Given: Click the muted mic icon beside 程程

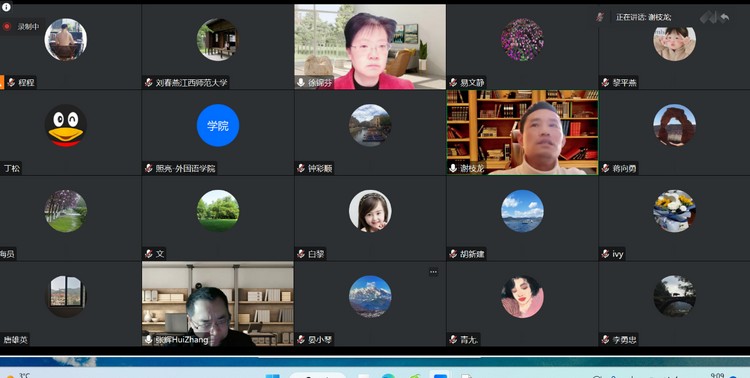Looking at the screenshot, I should [11, 82].
